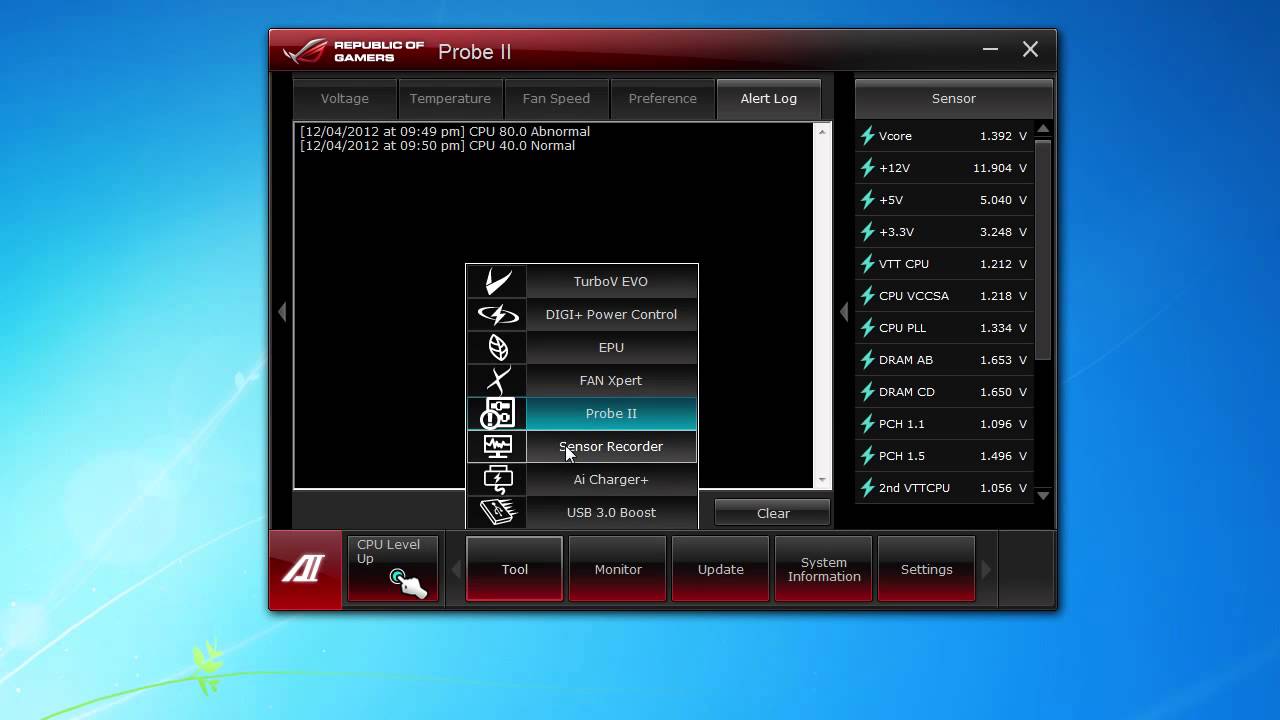The width and height of the screenshot is (1280, 720).
Task: Click the Sensor Recorder monitor icon
Action: (x=497, y=447)
